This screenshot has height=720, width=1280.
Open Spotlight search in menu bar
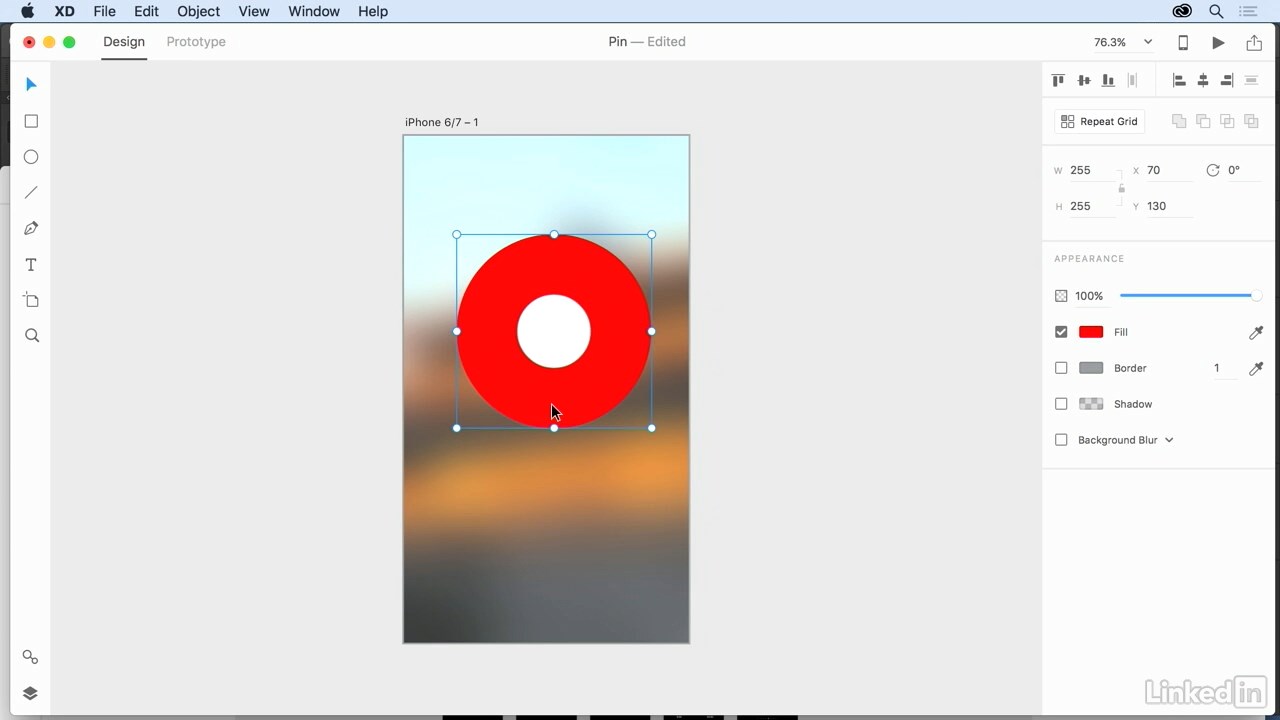point(1216,11)
